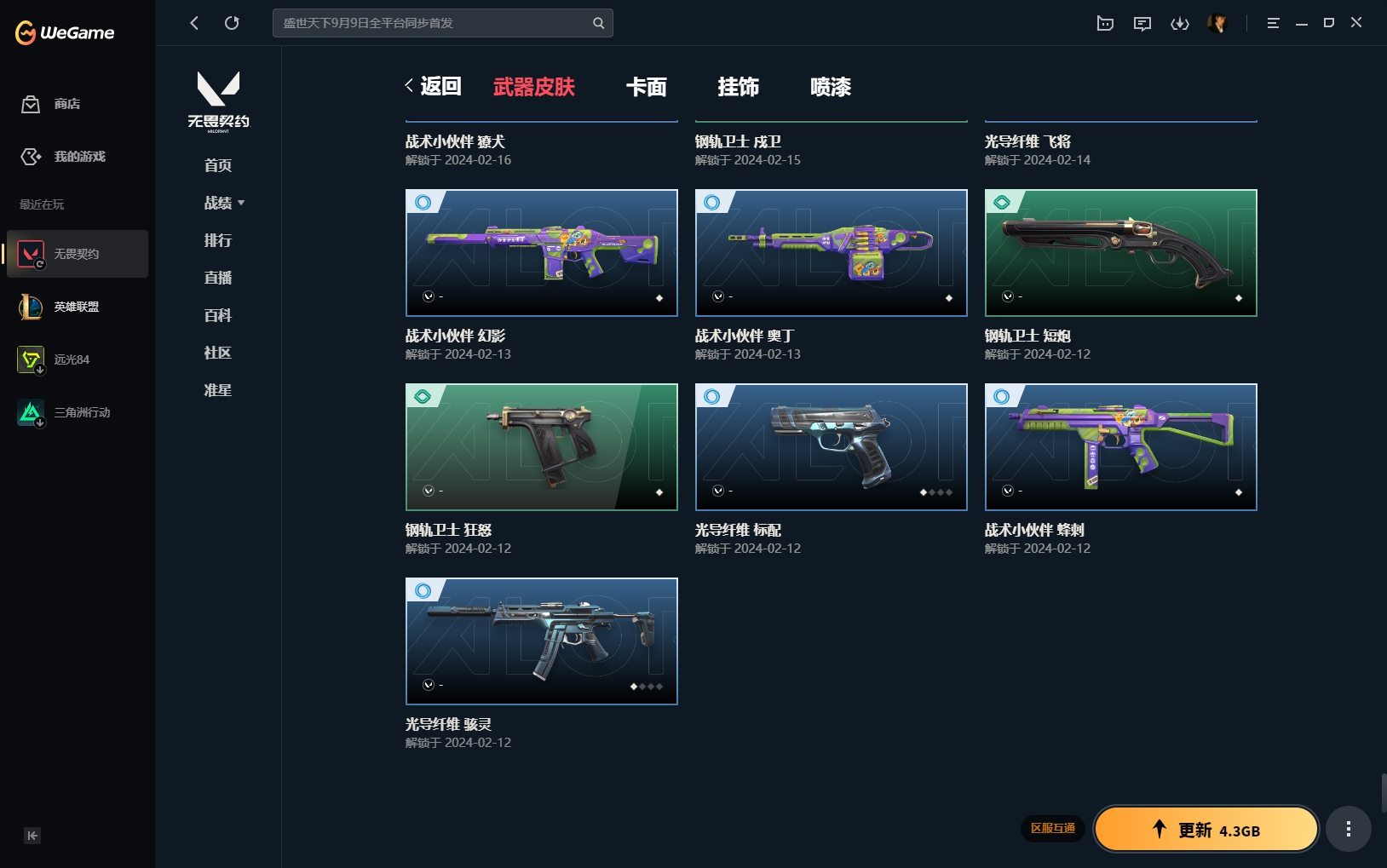Open the folder icon in title bar

click(1105, 24)
